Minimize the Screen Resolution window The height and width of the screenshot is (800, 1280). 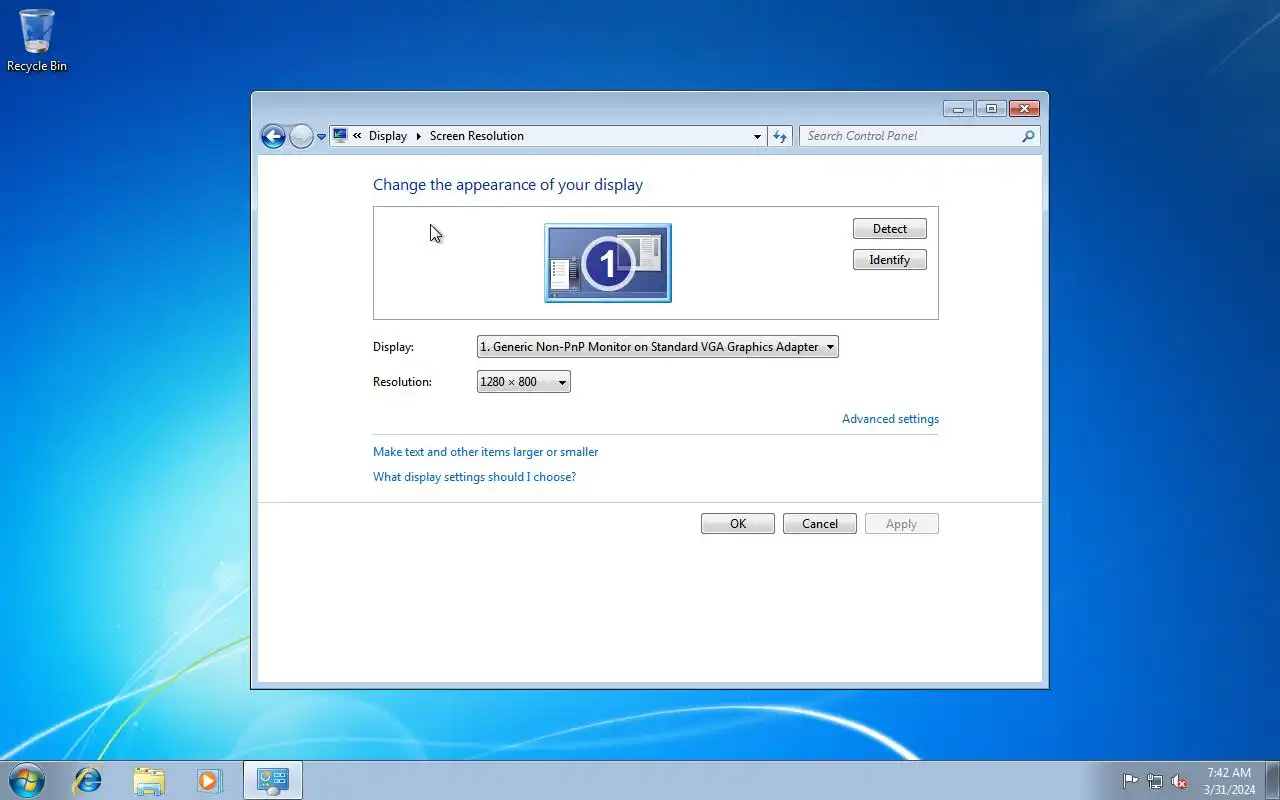coord(958,109)
